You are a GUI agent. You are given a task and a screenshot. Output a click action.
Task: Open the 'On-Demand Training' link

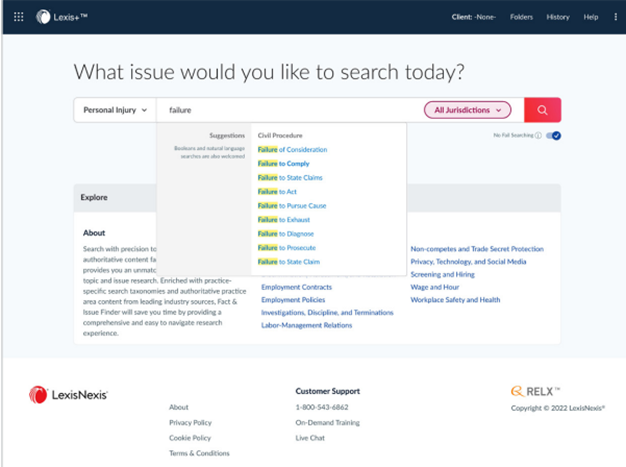pos(327,422)
